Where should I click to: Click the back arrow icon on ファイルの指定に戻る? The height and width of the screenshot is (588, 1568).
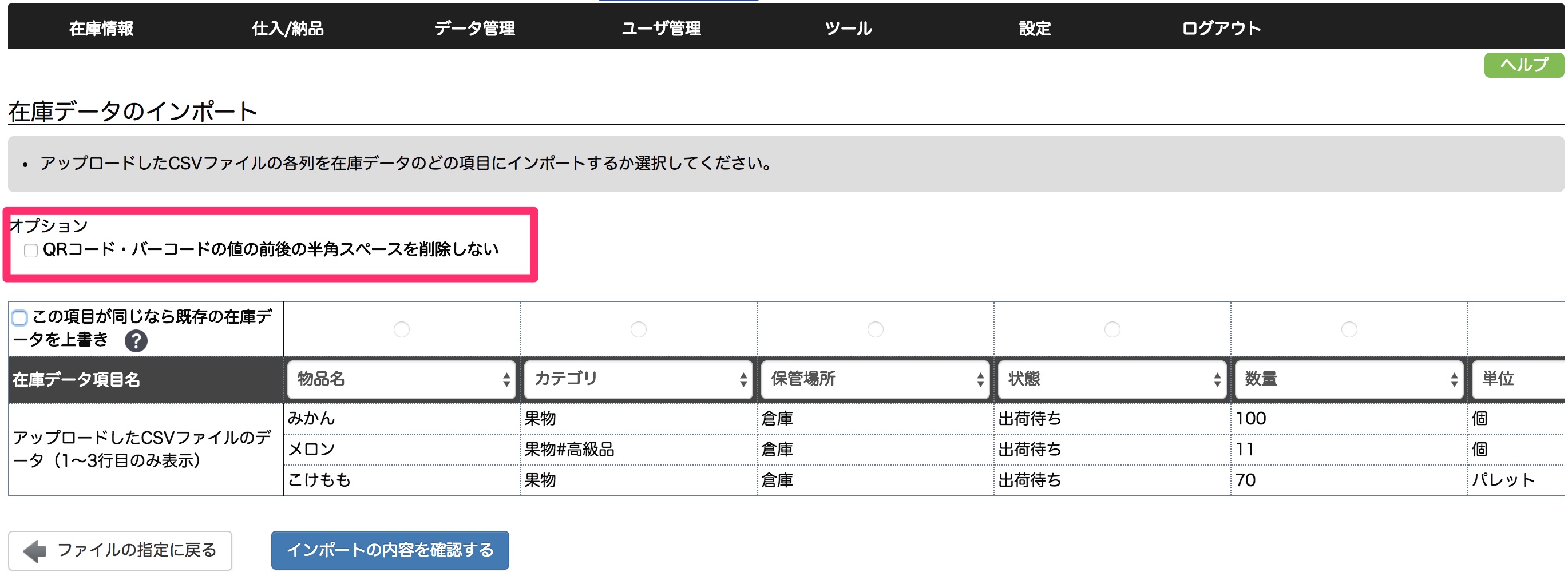pos(34,551)
